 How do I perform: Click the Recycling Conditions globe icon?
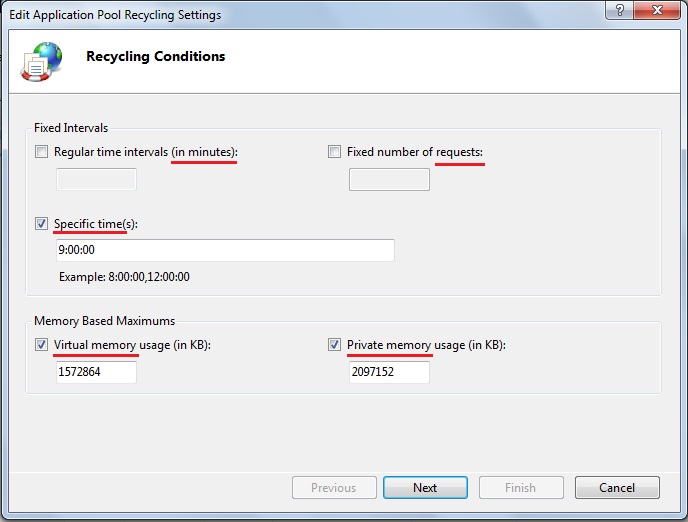click(x=41, y=60)
